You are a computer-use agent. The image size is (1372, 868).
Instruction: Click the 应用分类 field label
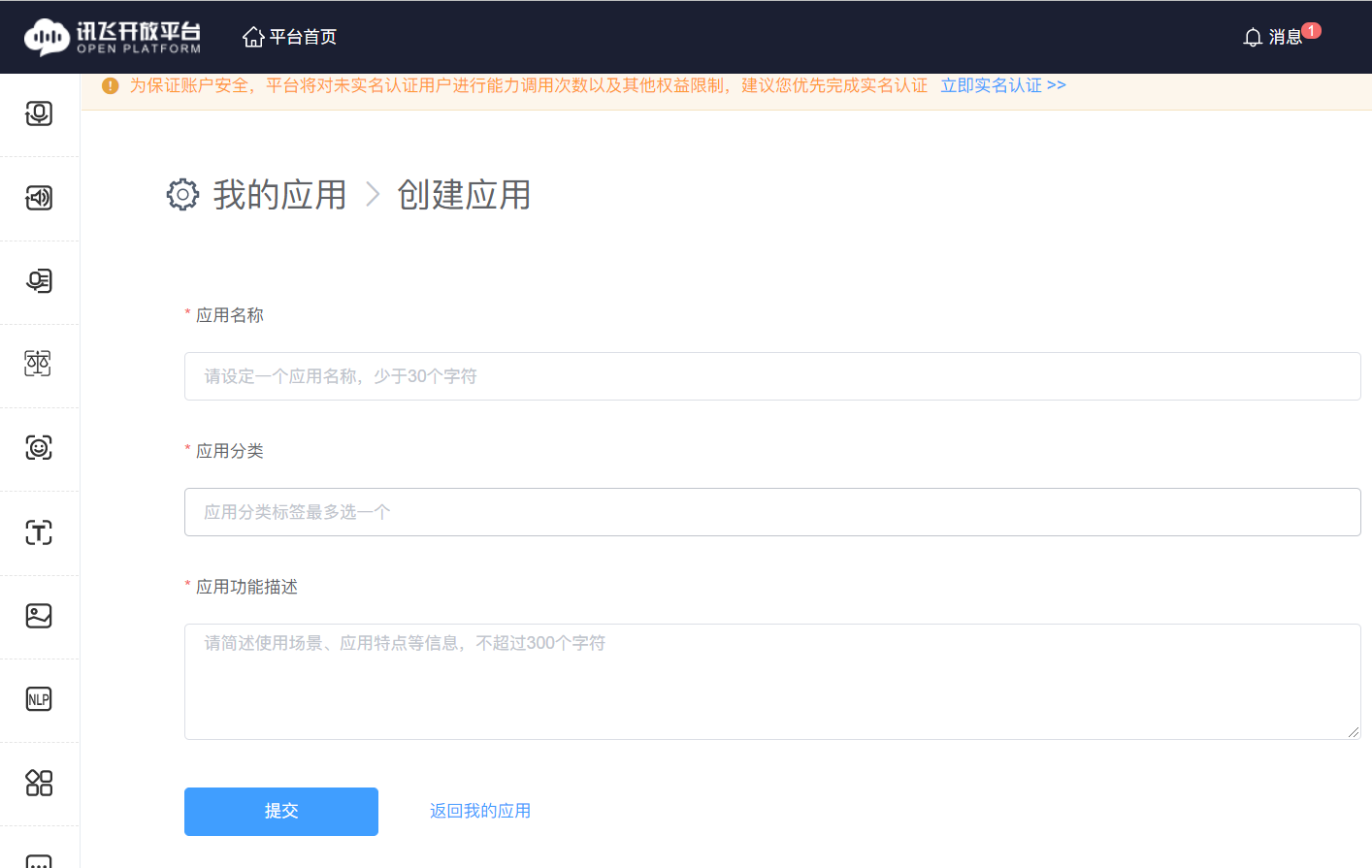[230, 451]
